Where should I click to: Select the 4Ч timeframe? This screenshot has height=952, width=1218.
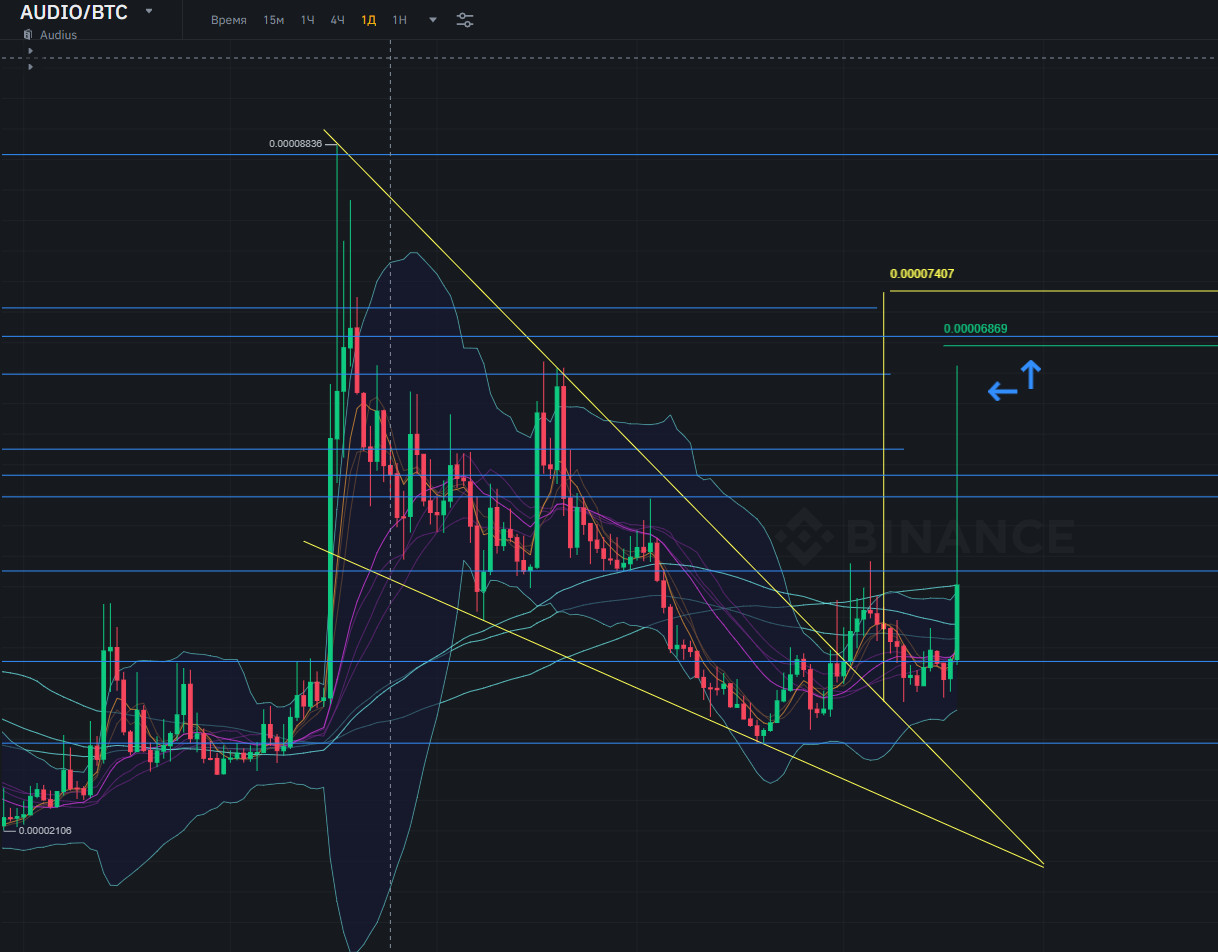(338, 20)
